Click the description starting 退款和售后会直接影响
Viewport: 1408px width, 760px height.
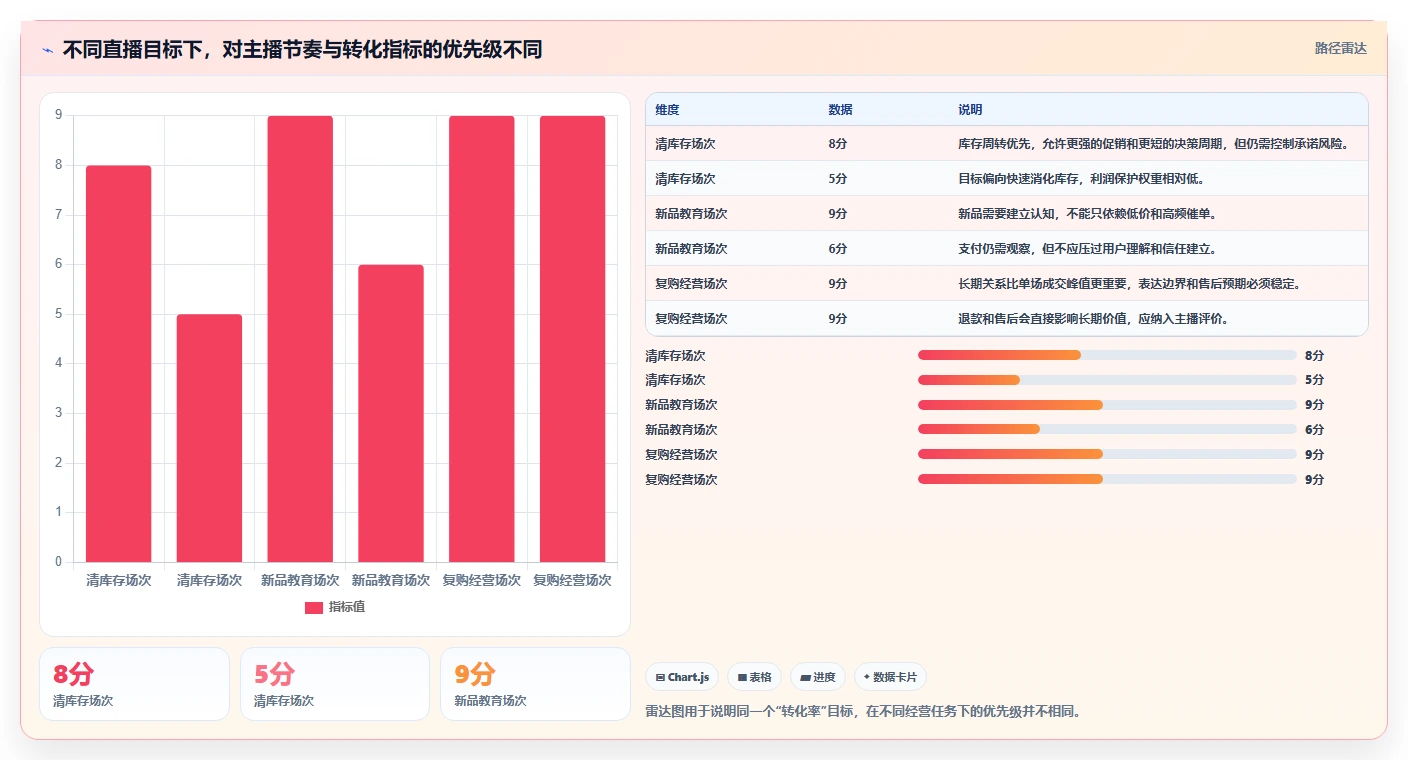point(1093,319)
